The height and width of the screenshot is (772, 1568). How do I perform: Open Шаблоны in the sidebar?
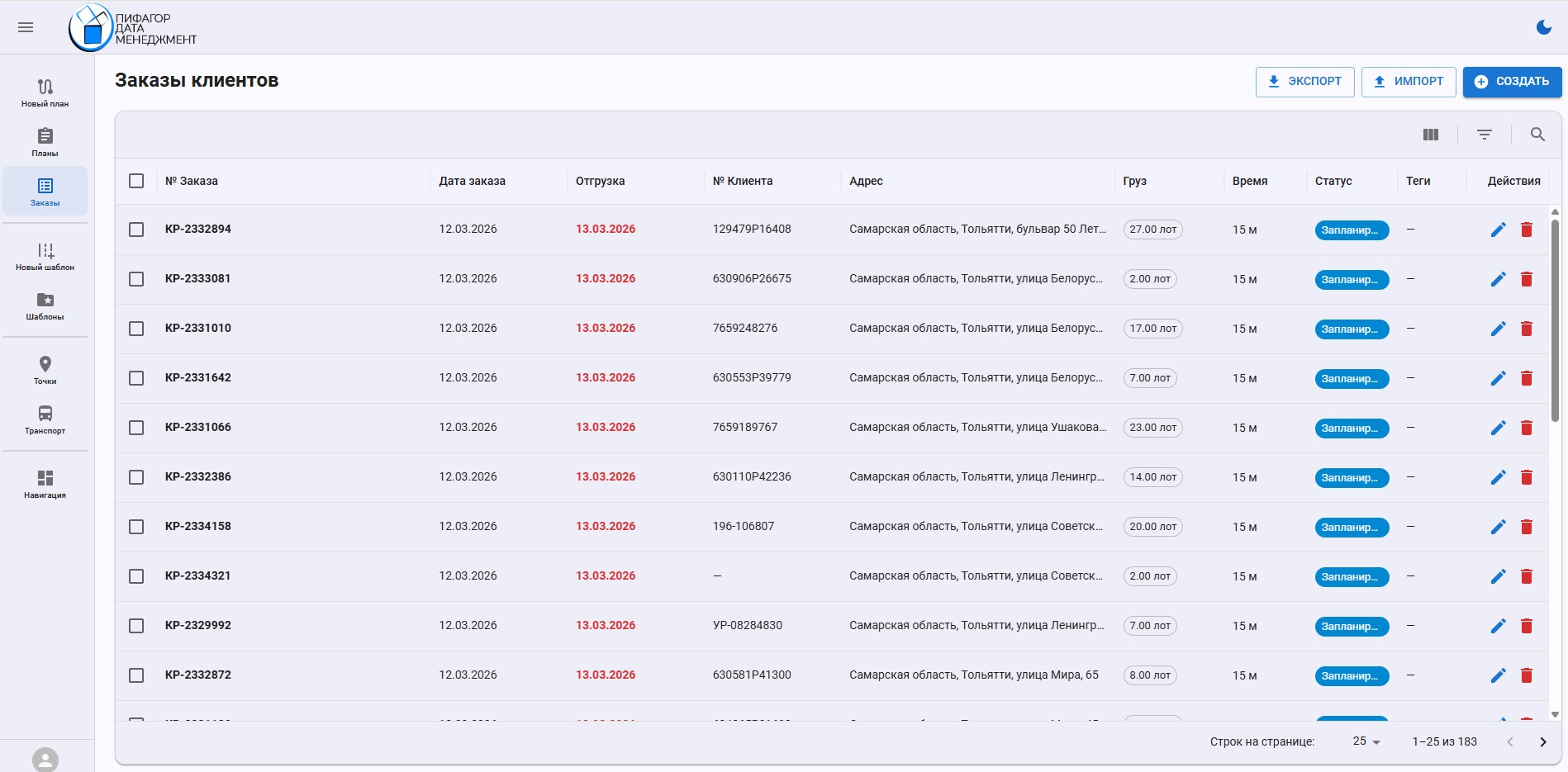45,305
